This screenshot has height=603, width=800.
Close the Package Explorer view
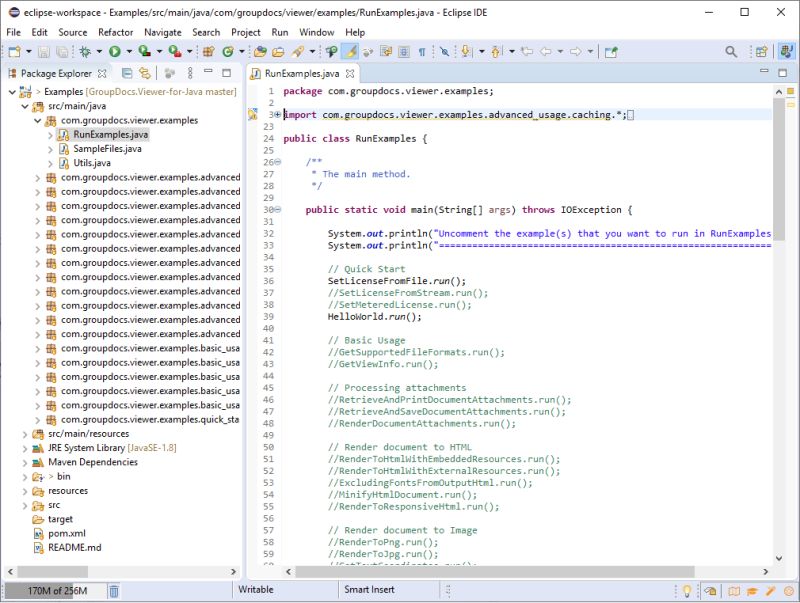pos(102,73)
